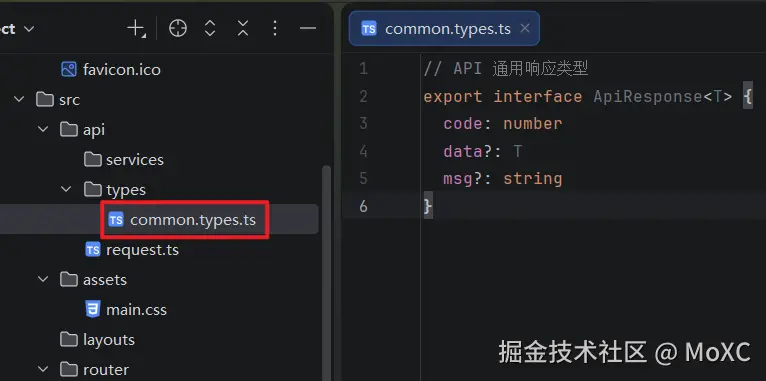The width and height of the screenshot is (766, 381).
Task: Click the closing brace on line 6
Action: coord(428,207)
